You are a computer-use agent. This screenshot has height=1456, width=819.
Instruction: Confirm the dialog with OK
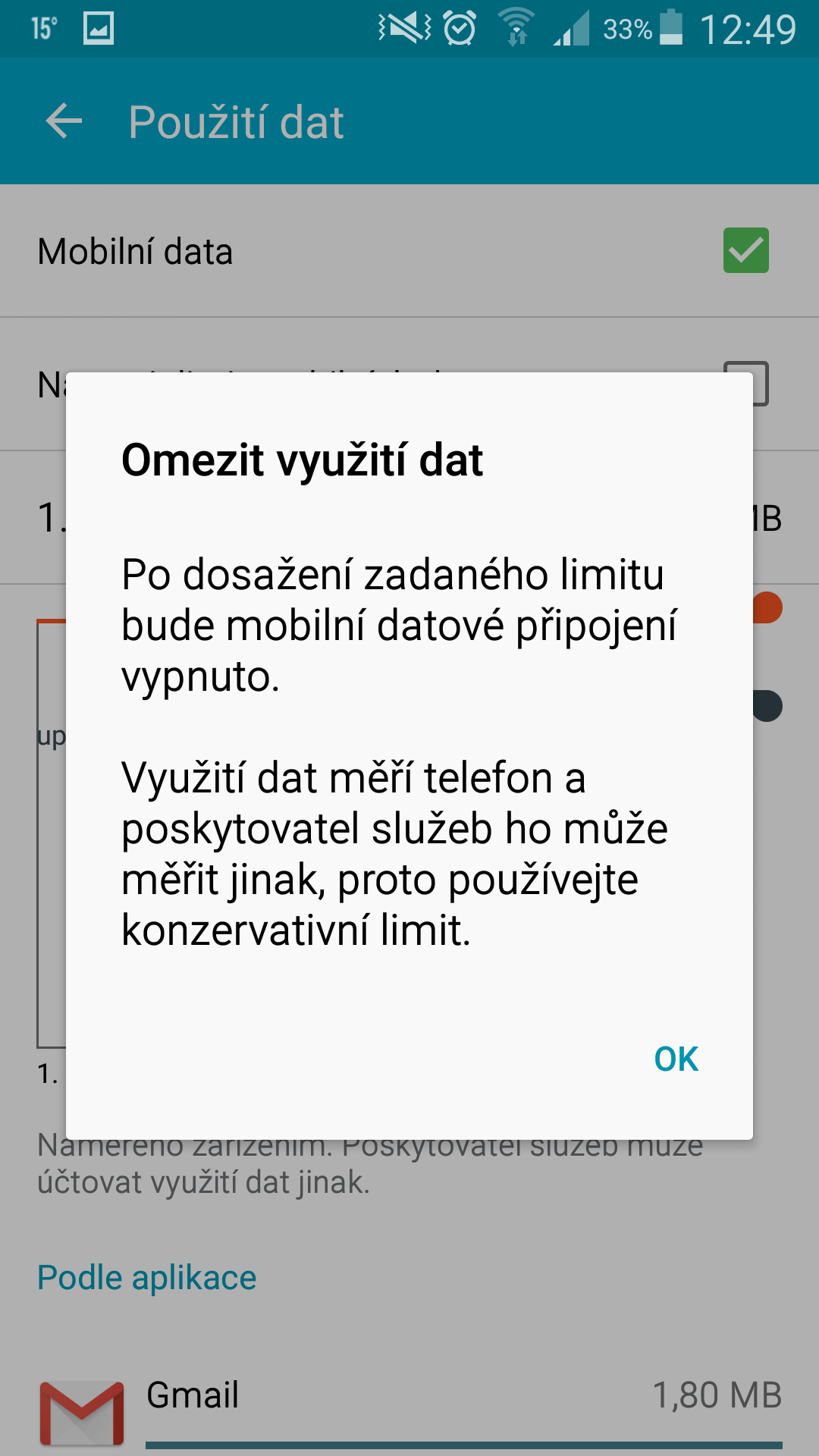click(676, 1059)
